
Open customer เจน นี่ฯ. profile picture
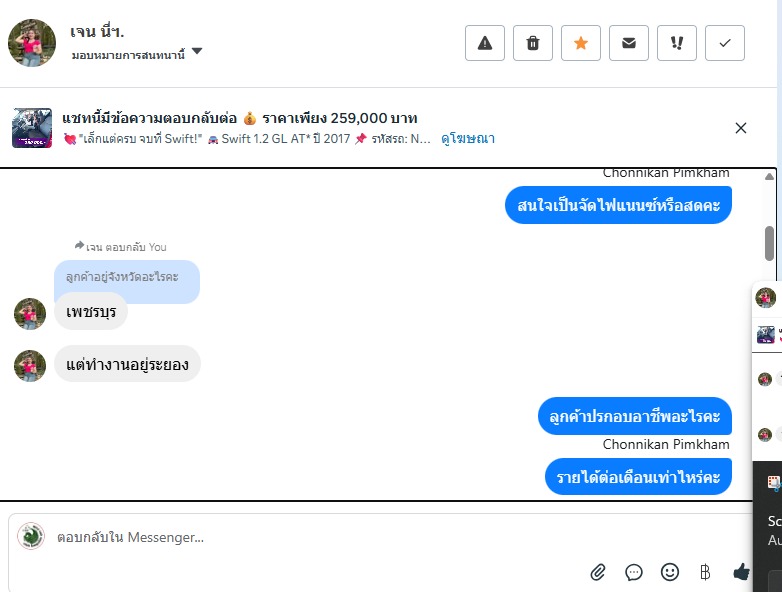32,43
